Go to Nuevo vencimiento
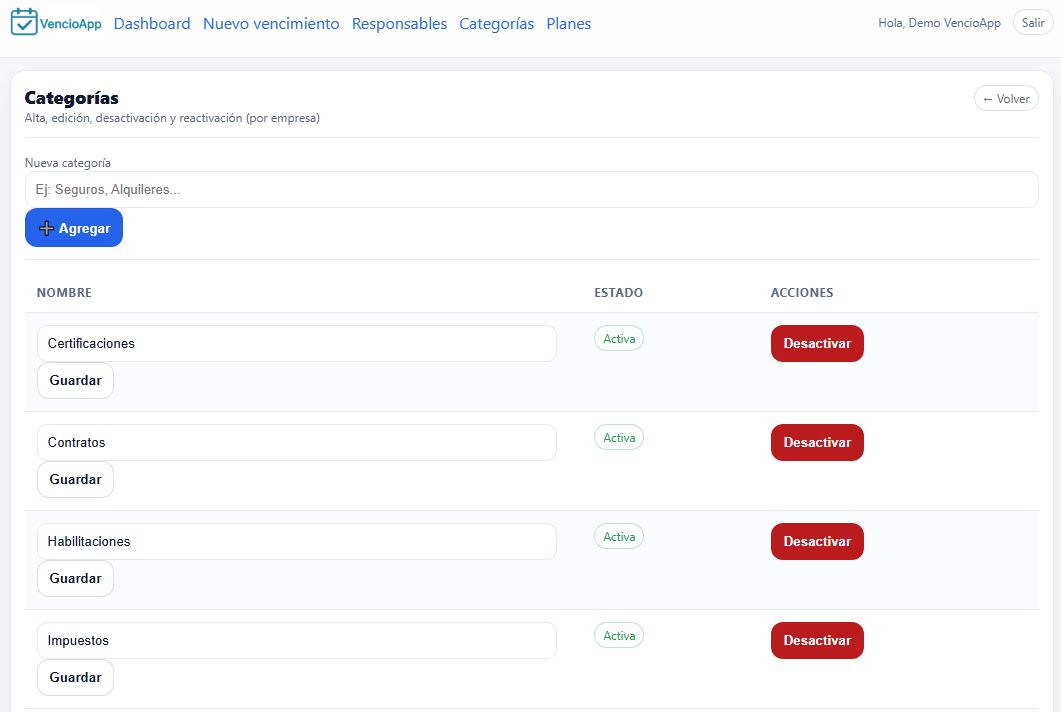Image resolution: width=1061 pixels, height=712 pixels. coord(271,24)
